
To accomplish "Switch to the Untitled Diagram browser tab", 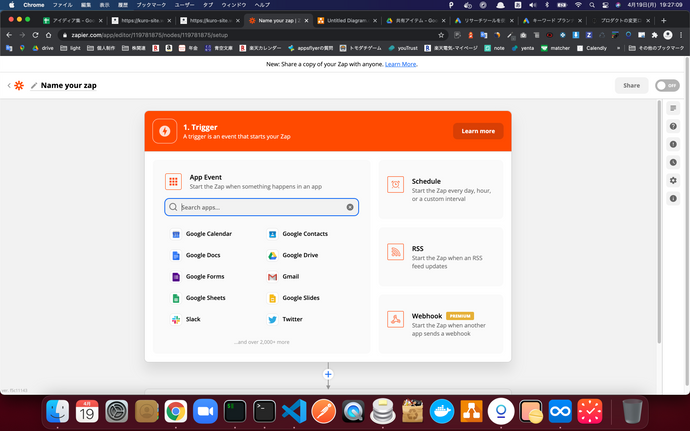I will (348, 20).
